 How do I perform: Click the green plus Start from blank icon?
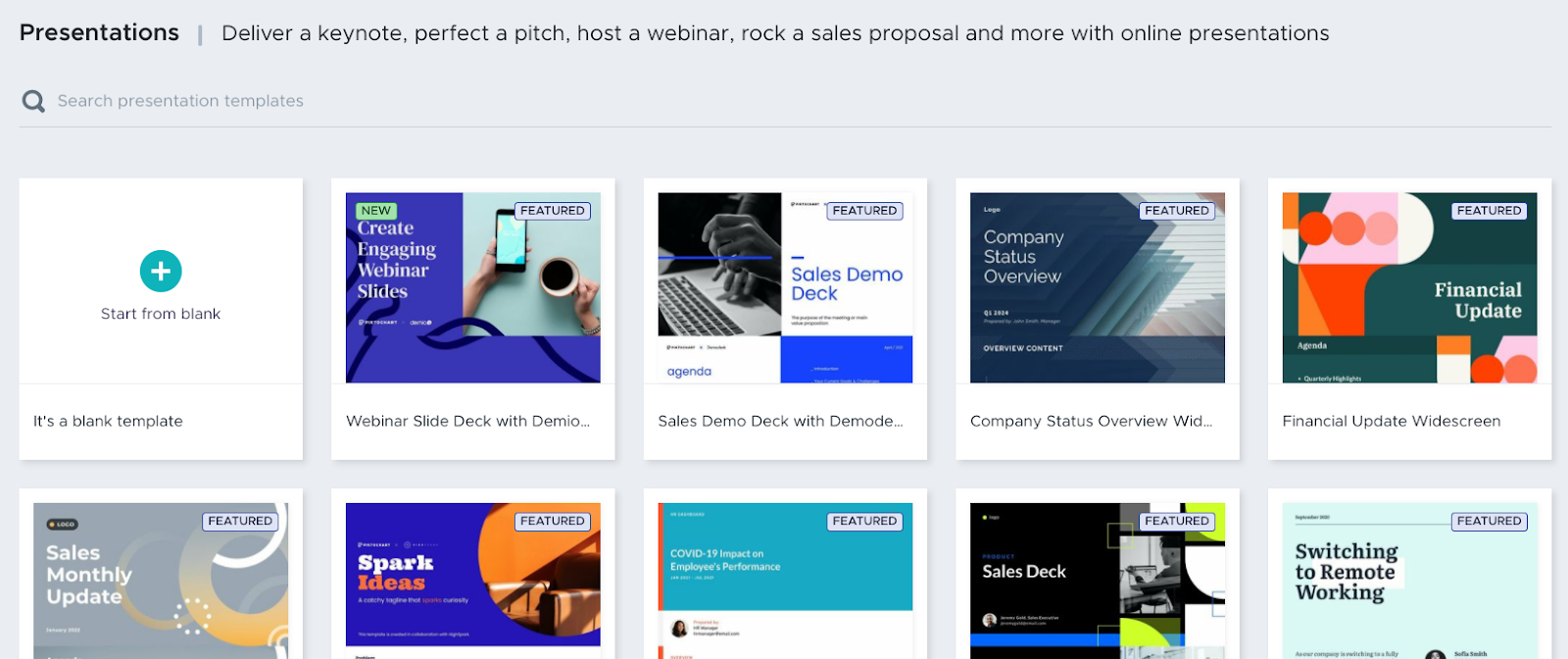click(161, 272)
